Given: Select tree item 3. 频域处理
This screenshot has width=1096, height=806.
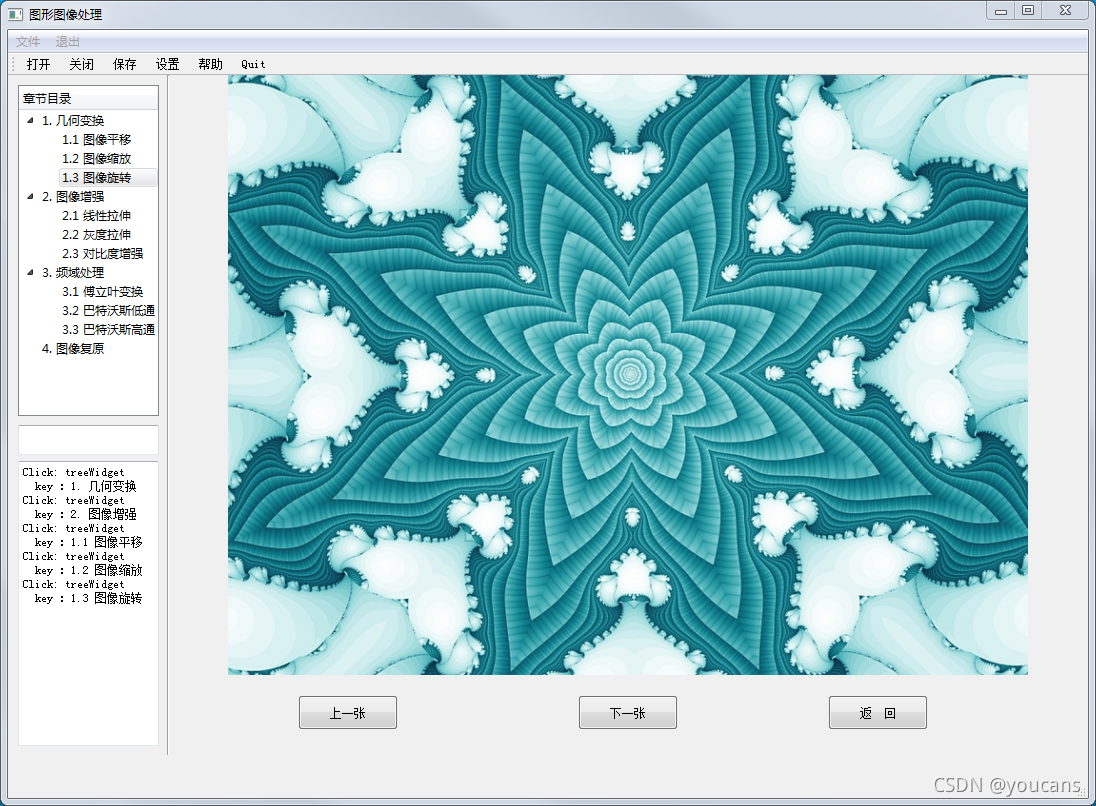Looking at the screenshot, I should coord(73,273).
